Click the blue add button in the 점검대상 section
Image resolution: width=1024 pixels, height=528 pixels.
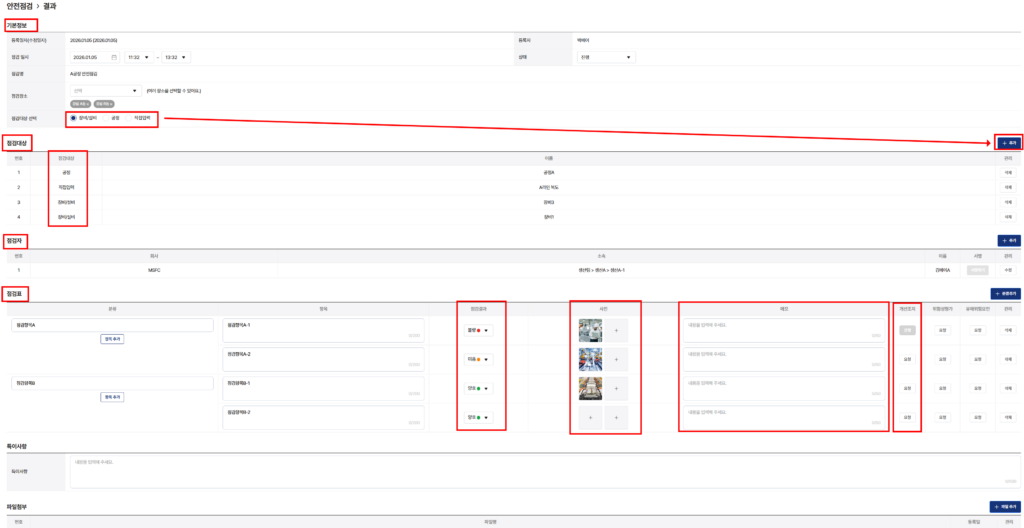click(x=1008, y=142)
